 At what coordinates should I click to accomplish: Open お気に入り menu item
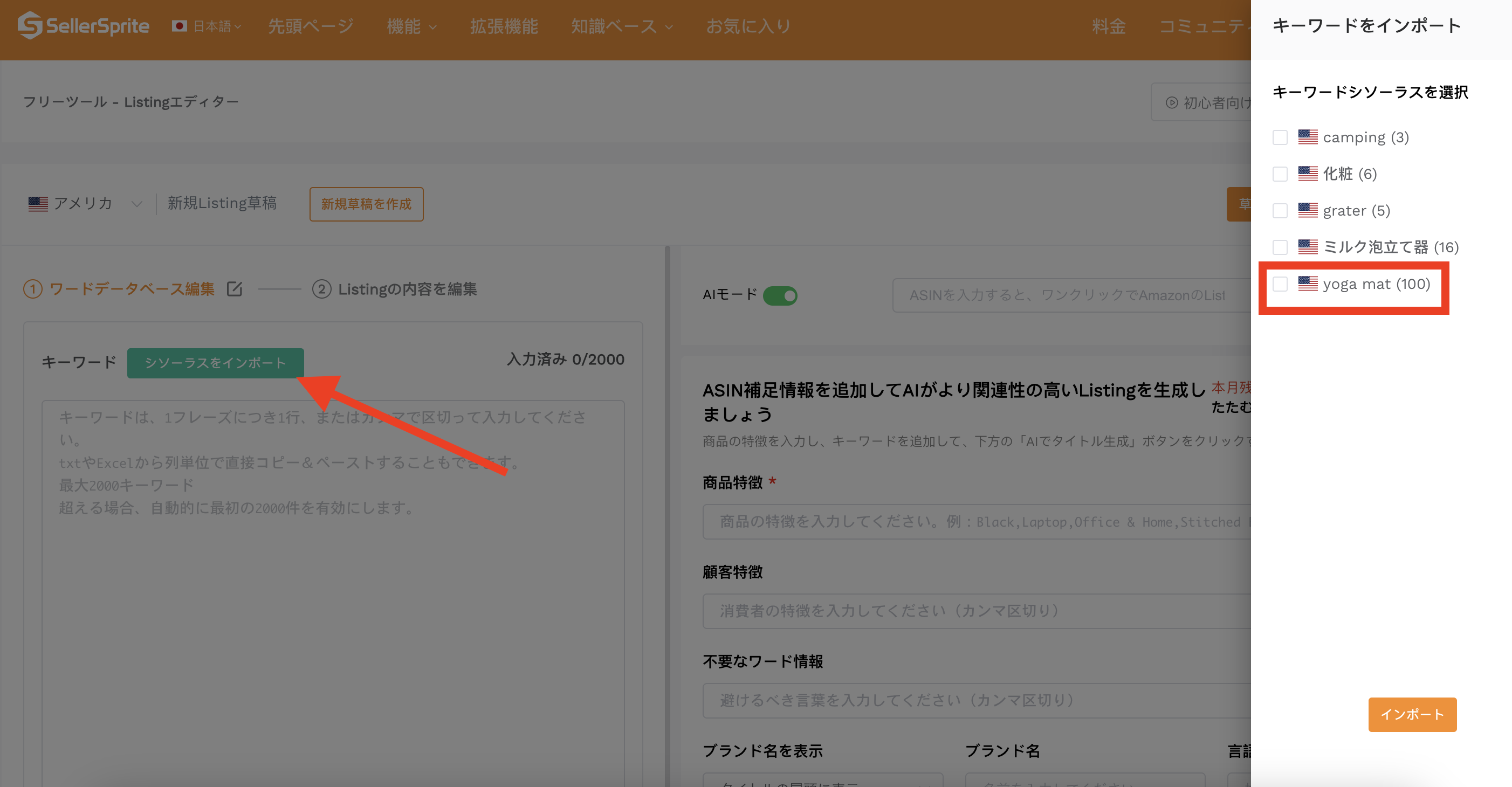coord(748,26)
